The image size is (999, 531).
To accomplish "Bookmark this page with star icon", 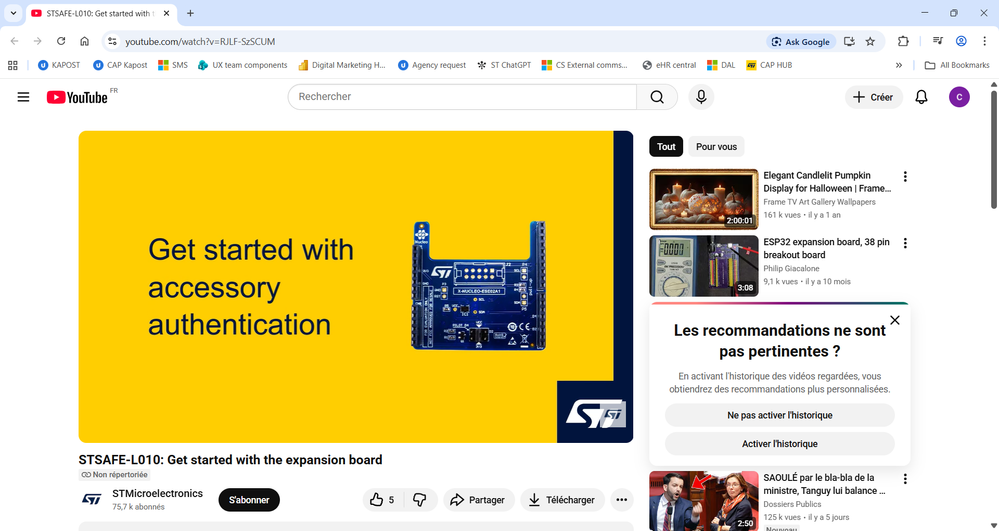I will 870,41.
